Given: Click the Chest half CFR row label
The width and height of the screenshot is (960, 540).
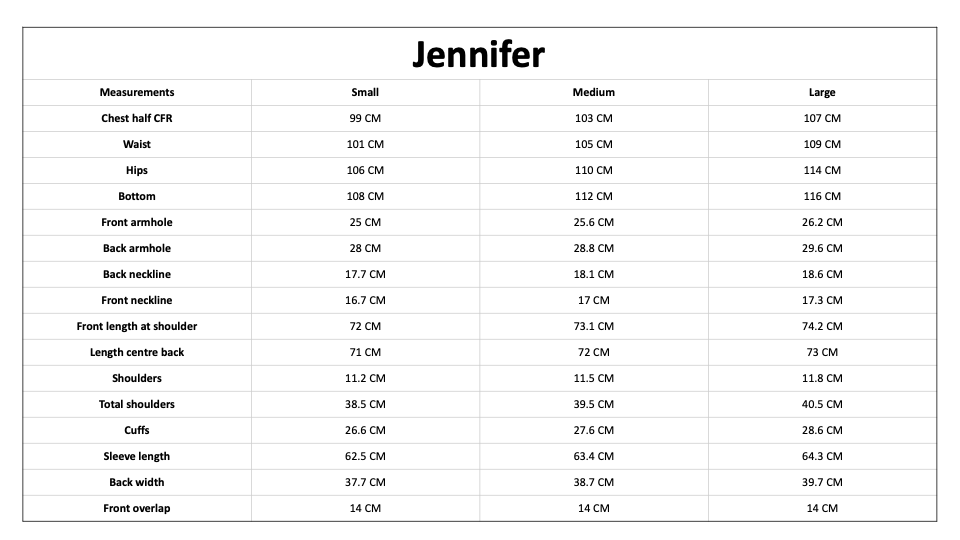Looking at the screenshot, I should pyautogui.click(x=137, y=118).
